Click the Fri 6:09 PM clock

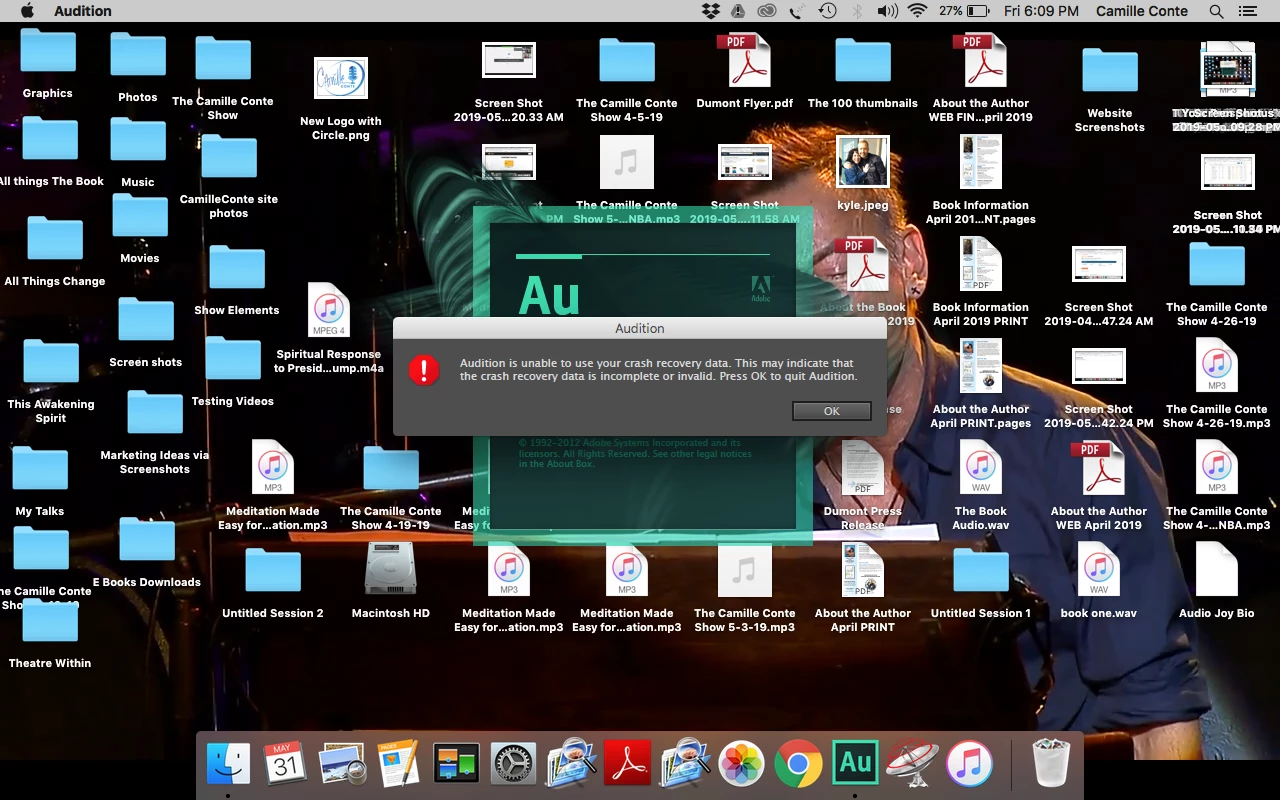[1041, 11]
